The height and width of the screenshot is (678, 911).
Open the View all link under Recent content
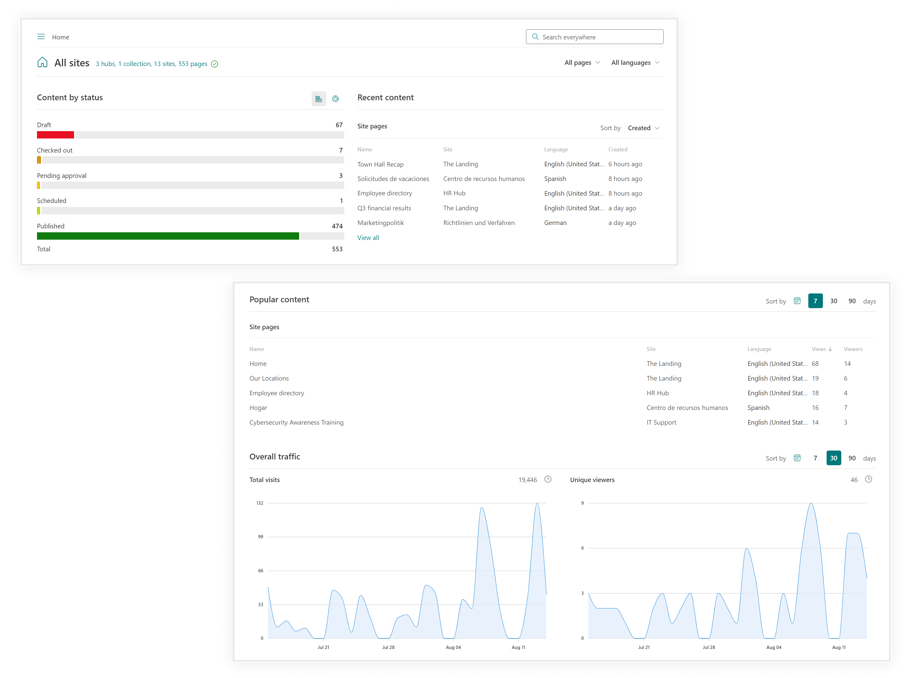pos(369,237)
